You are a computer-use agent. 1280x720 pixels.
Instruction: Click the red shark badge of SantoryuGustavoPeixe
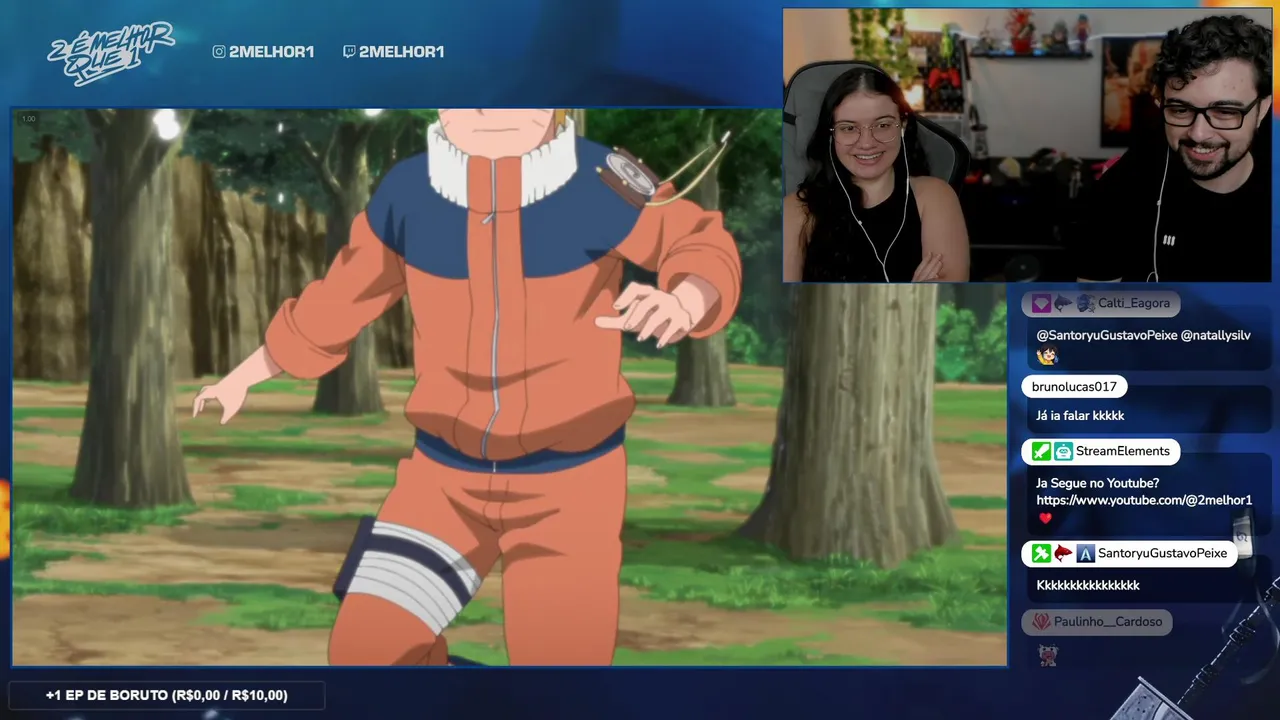(1063, 553)
